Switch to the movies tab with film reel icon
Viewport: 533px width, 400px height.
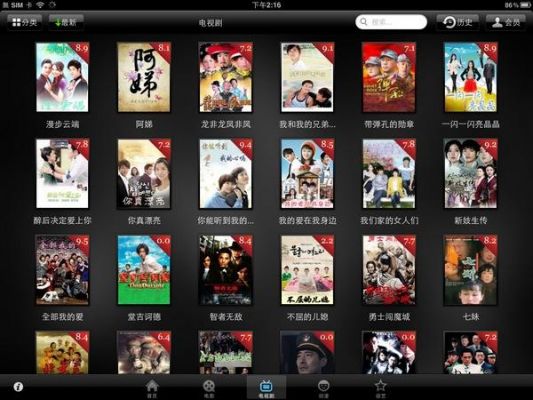pyautogui.click(x=209, y=388)
